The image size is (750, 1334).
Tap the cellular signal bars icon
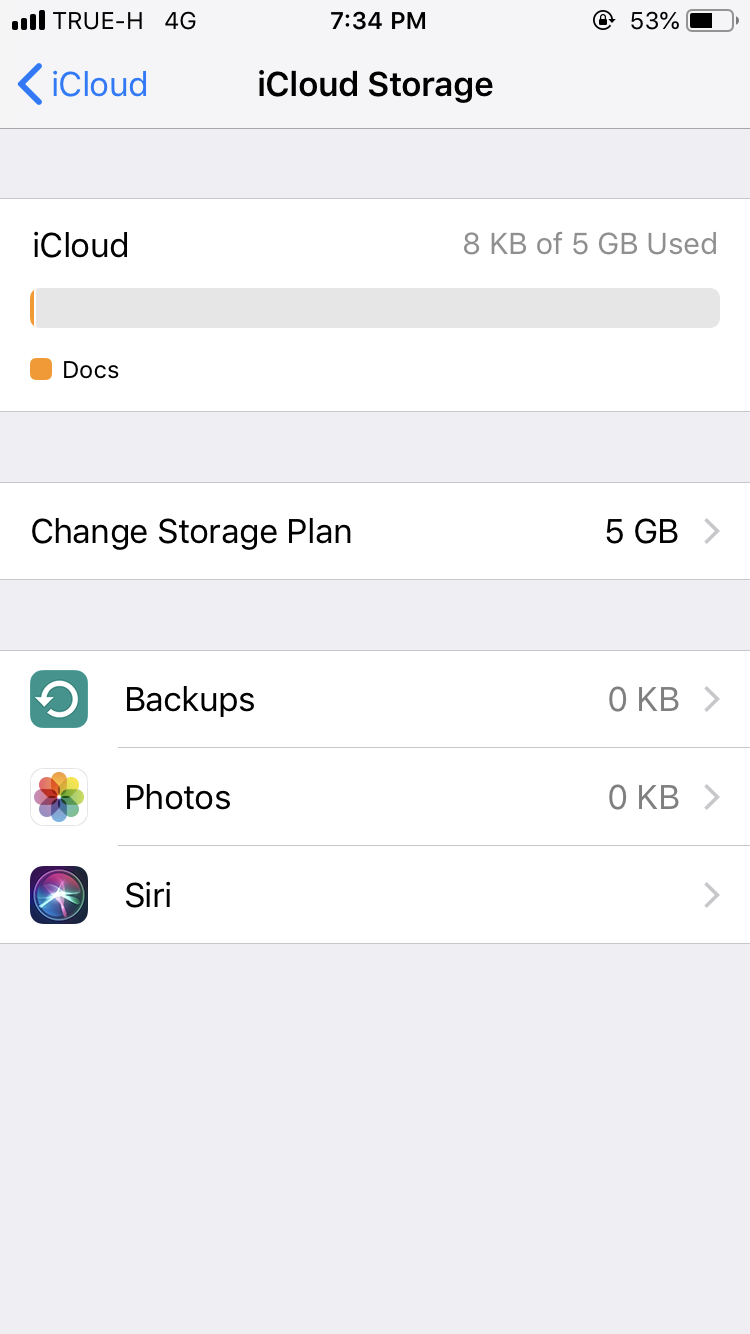pos(29,21)
